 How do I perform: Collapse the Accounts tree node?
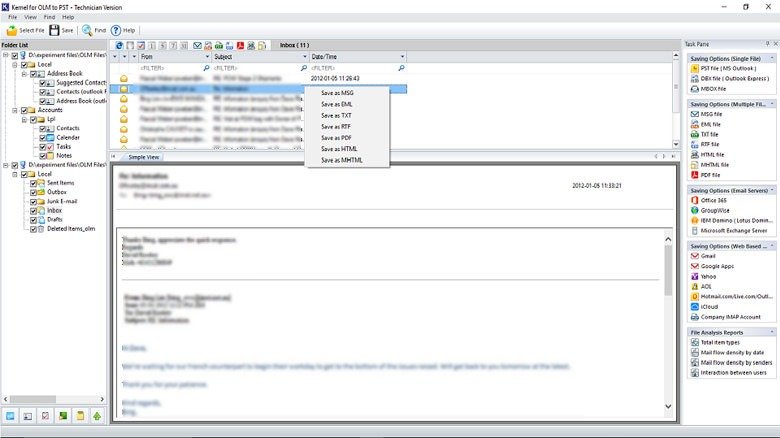[15, 110]
